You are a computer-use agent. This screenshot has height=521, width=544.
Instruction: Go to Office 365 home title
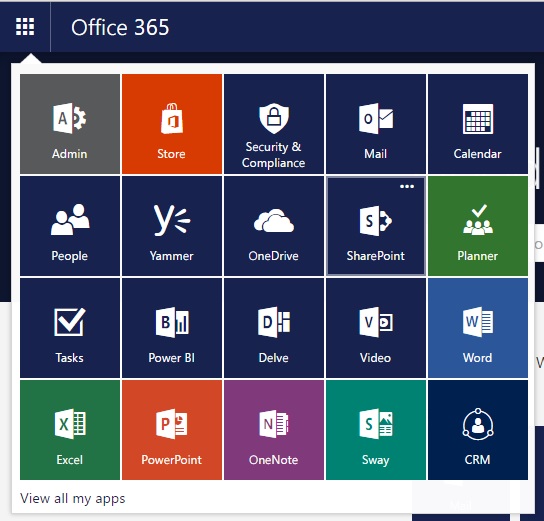[x=120, y=27]
